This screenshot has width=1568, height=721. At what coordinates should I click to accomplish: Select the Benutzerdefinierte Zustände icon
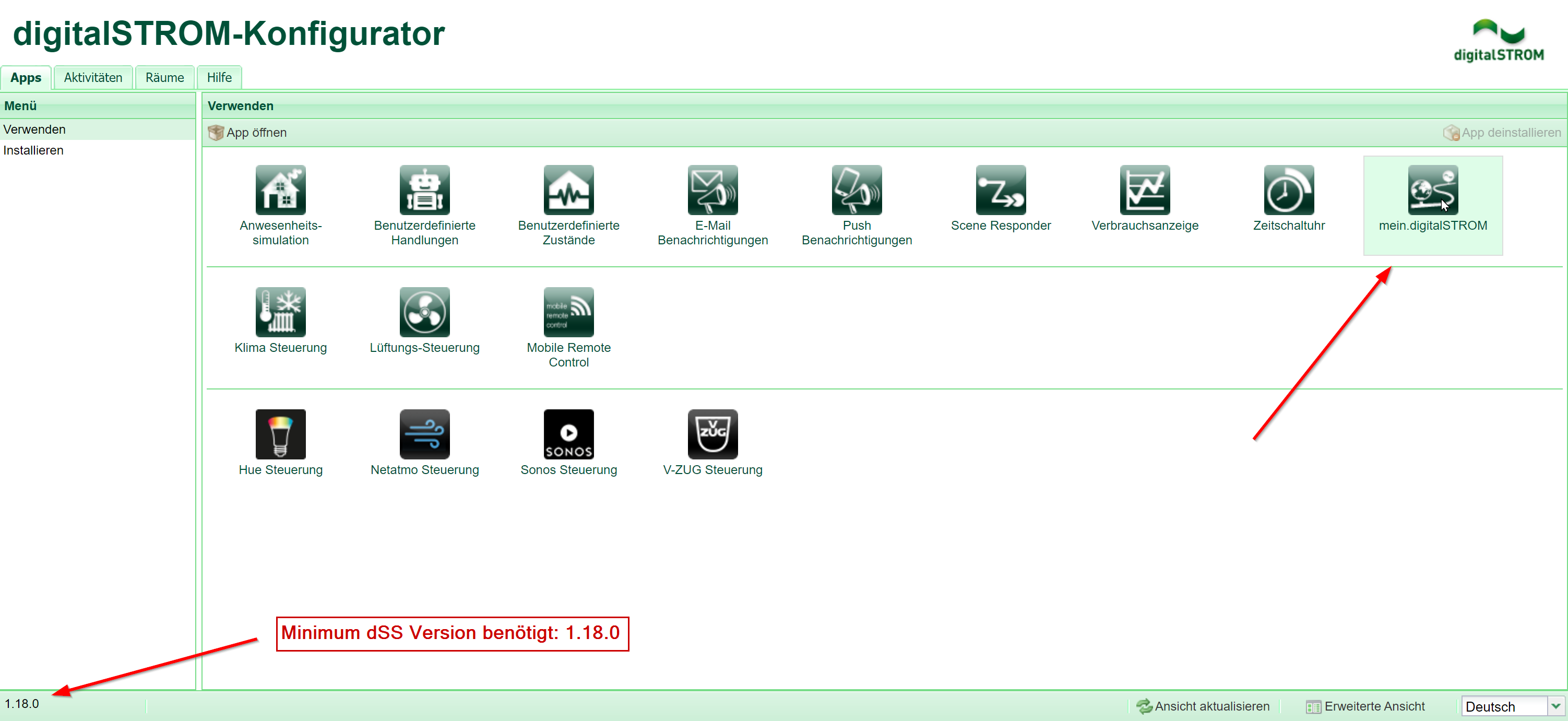tap(568, 190)
